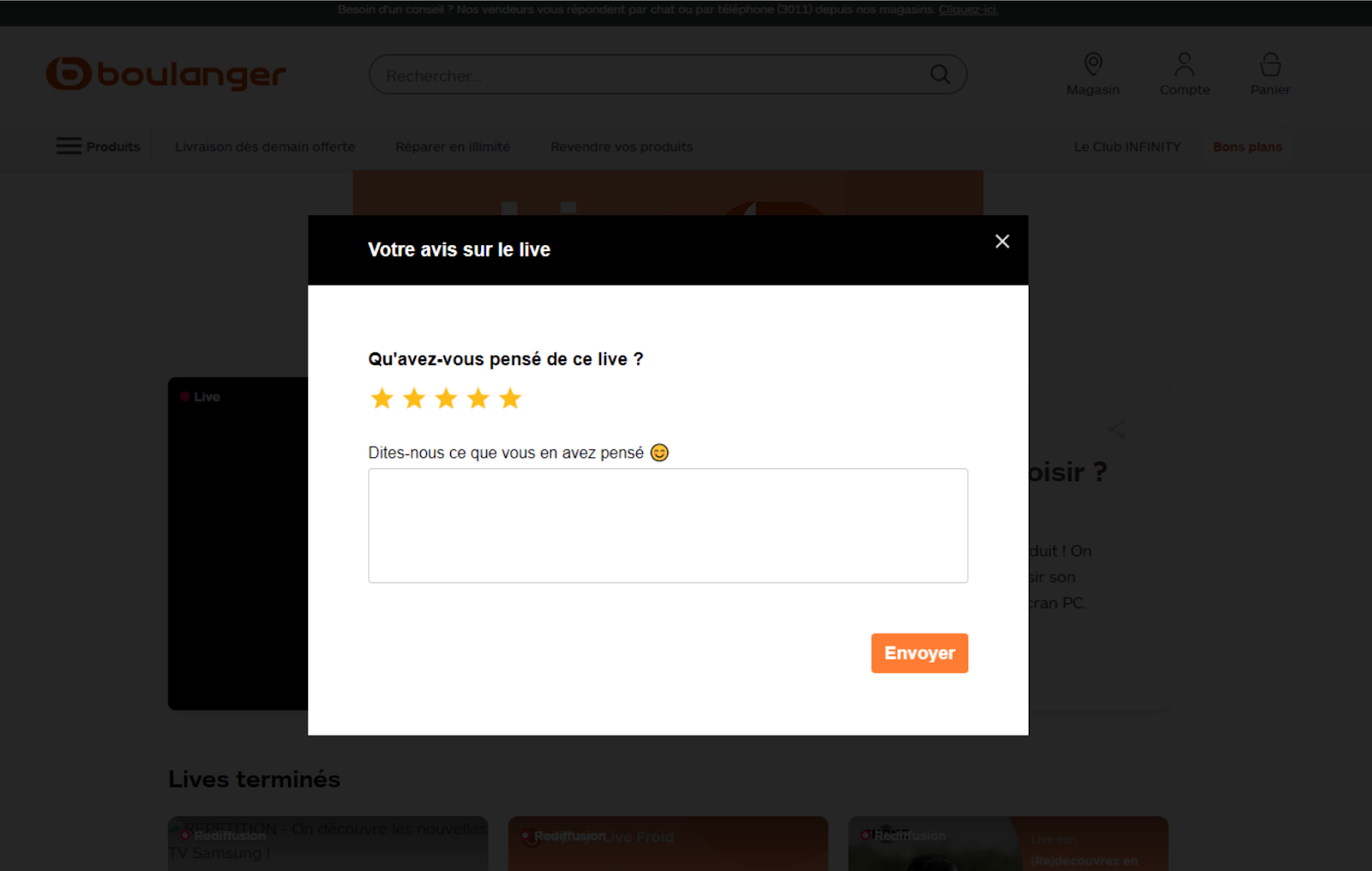Expand the Produits hamburger menu

point(98,147)
